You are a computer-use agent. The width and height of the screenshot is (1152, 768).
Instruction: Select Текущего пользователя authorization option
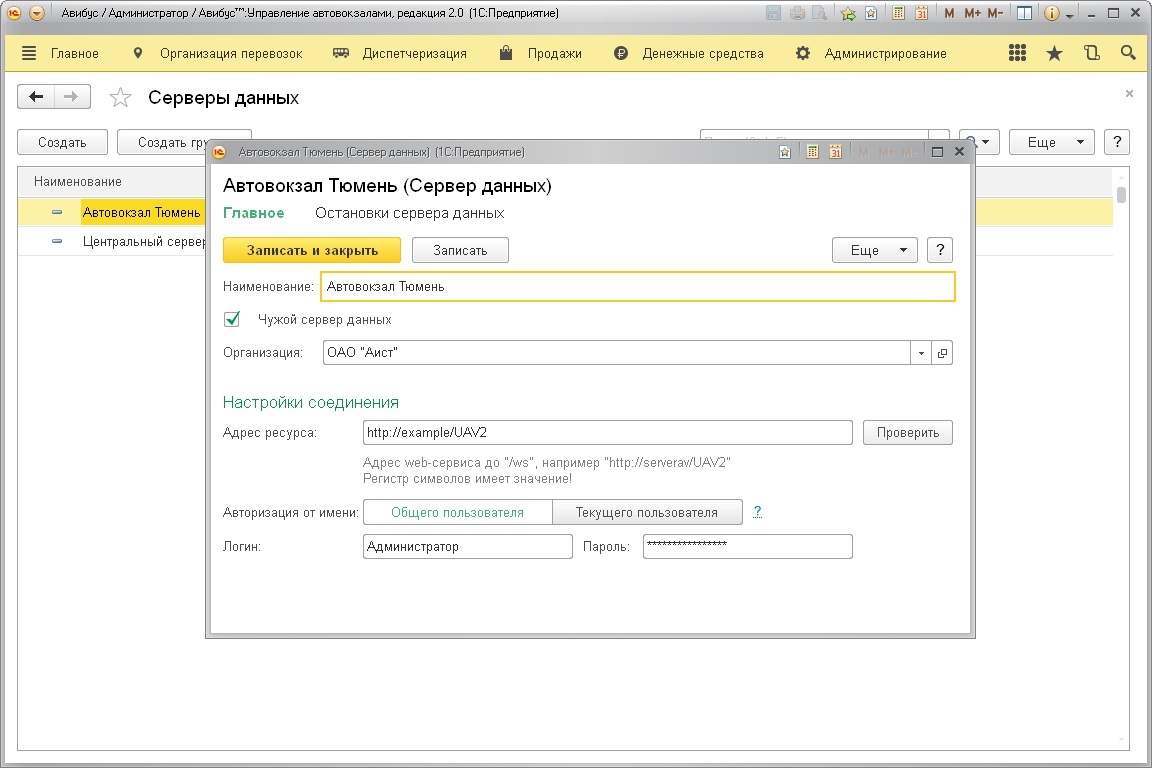point(646,512)
